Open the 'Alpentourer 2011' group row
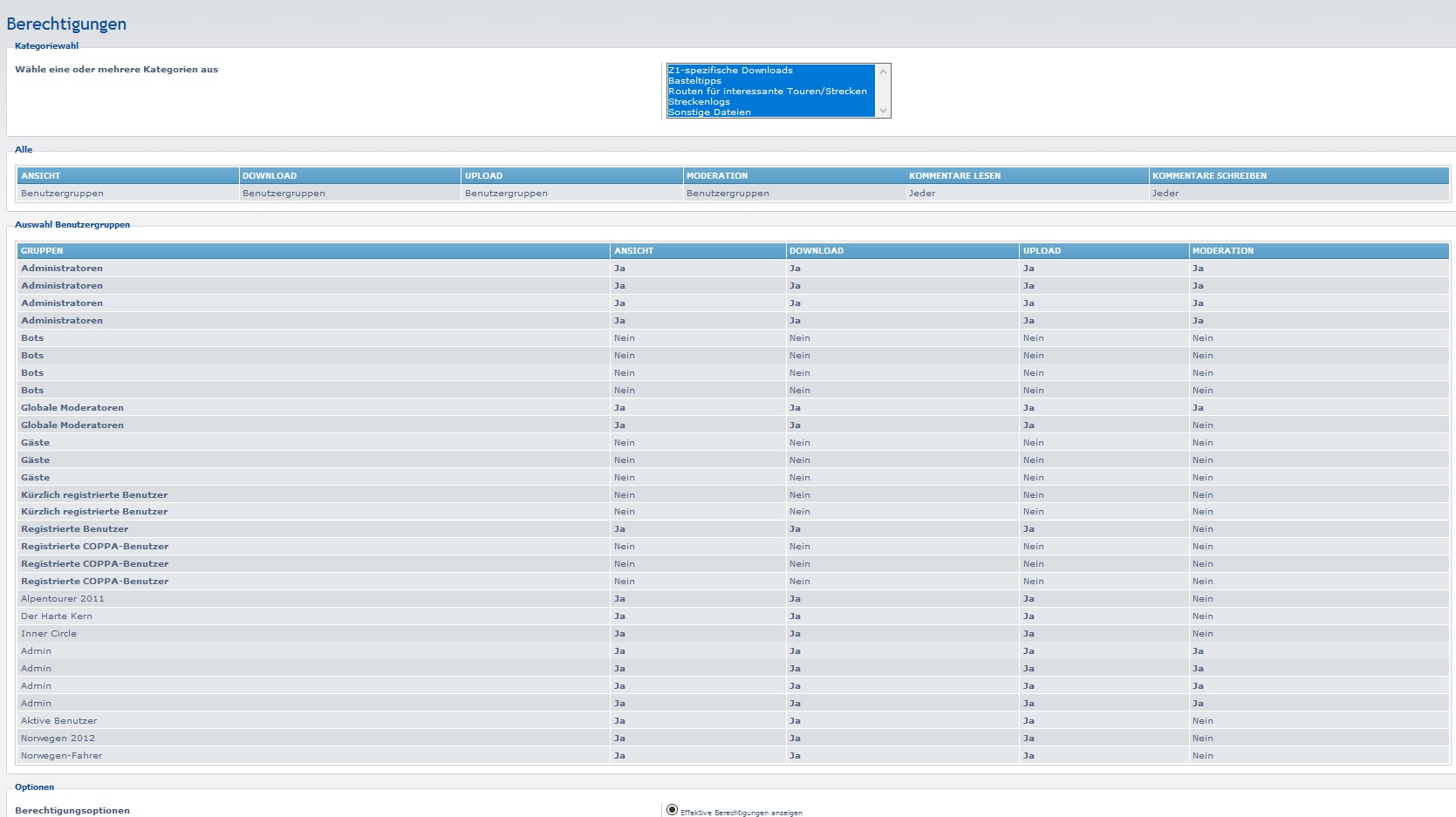 [63, 599]
